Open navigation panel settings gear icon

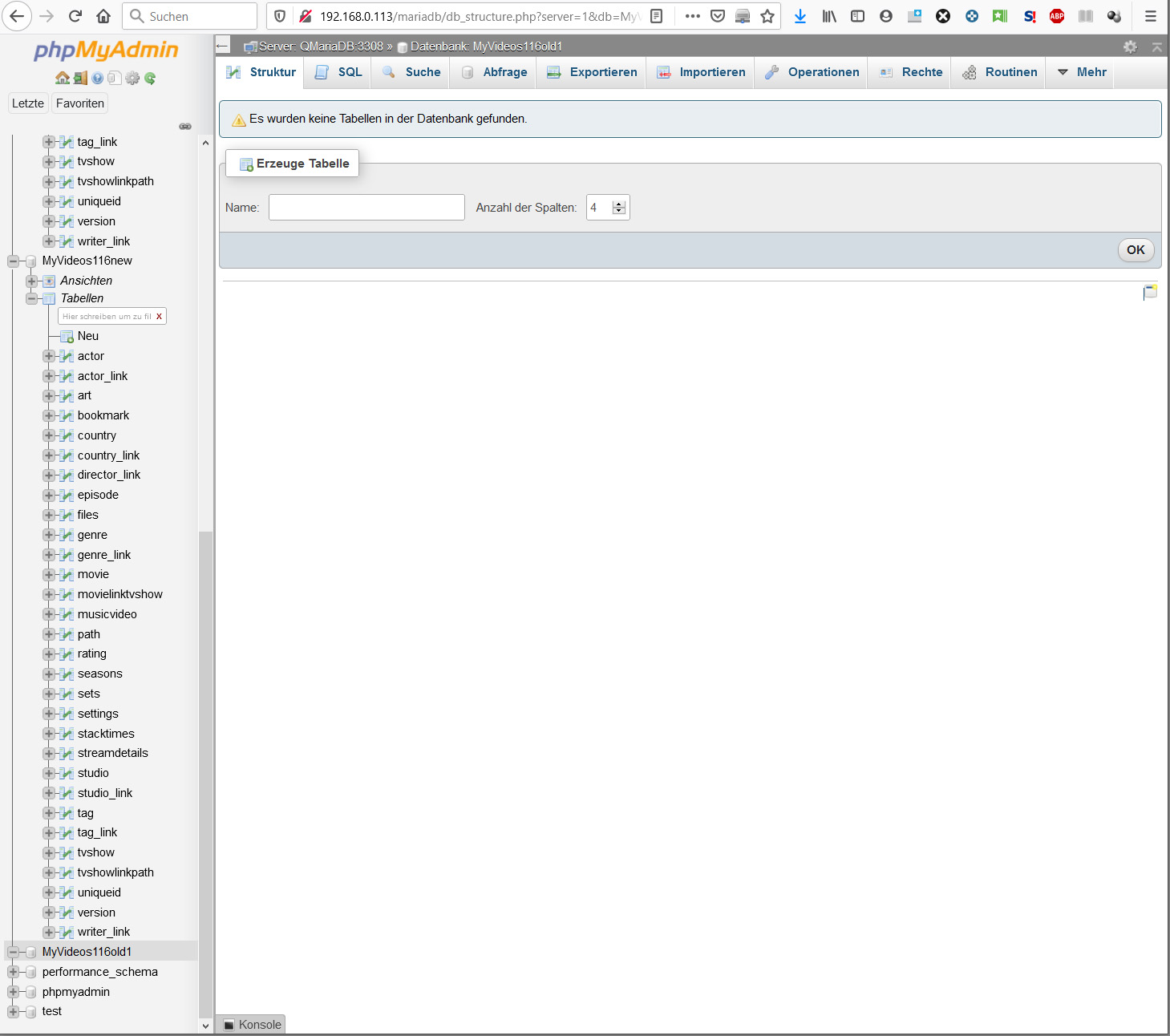(132, 78)
